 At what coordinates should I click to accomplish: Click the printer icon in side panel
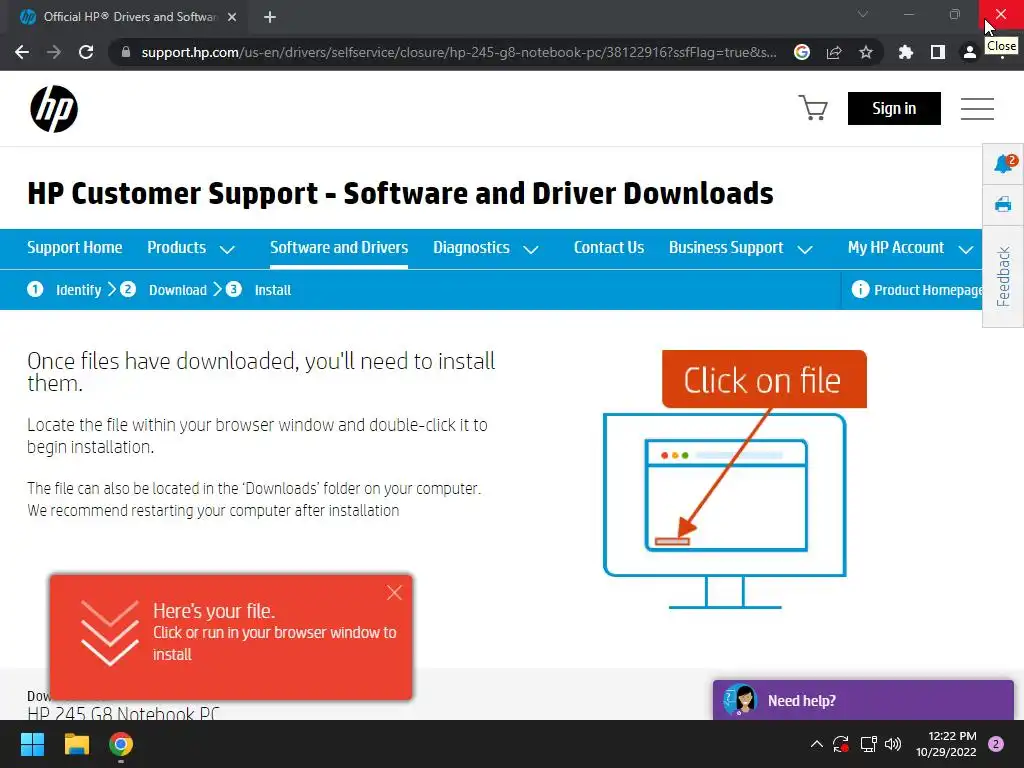click(1003, 205)
